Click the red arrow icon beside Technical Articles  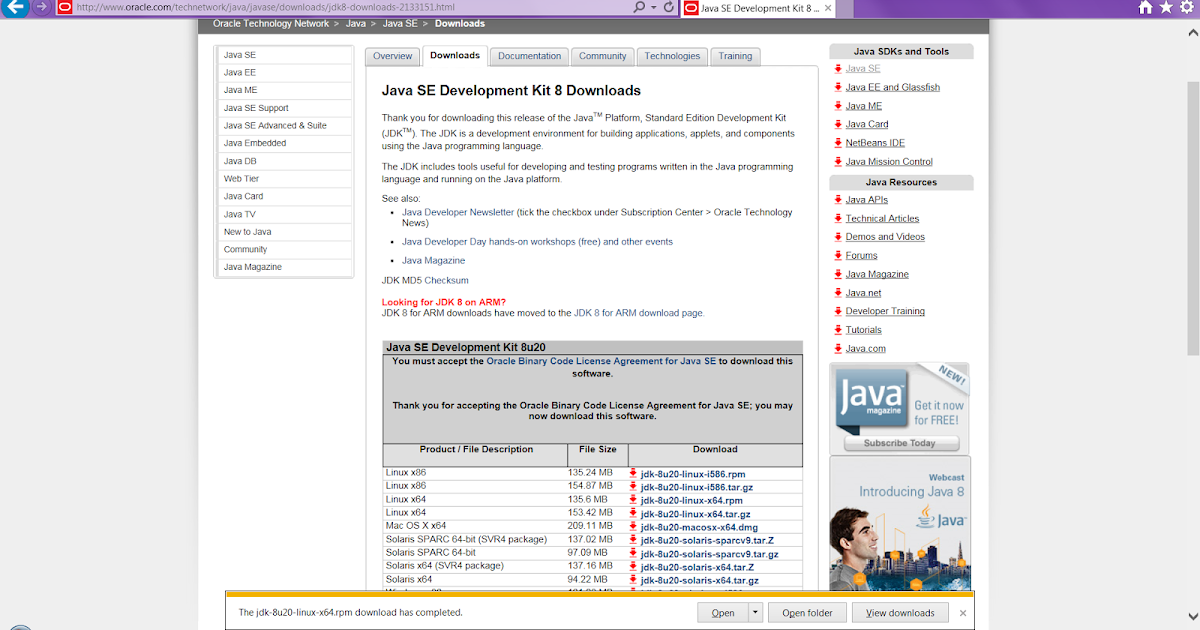tap(838, 218)
